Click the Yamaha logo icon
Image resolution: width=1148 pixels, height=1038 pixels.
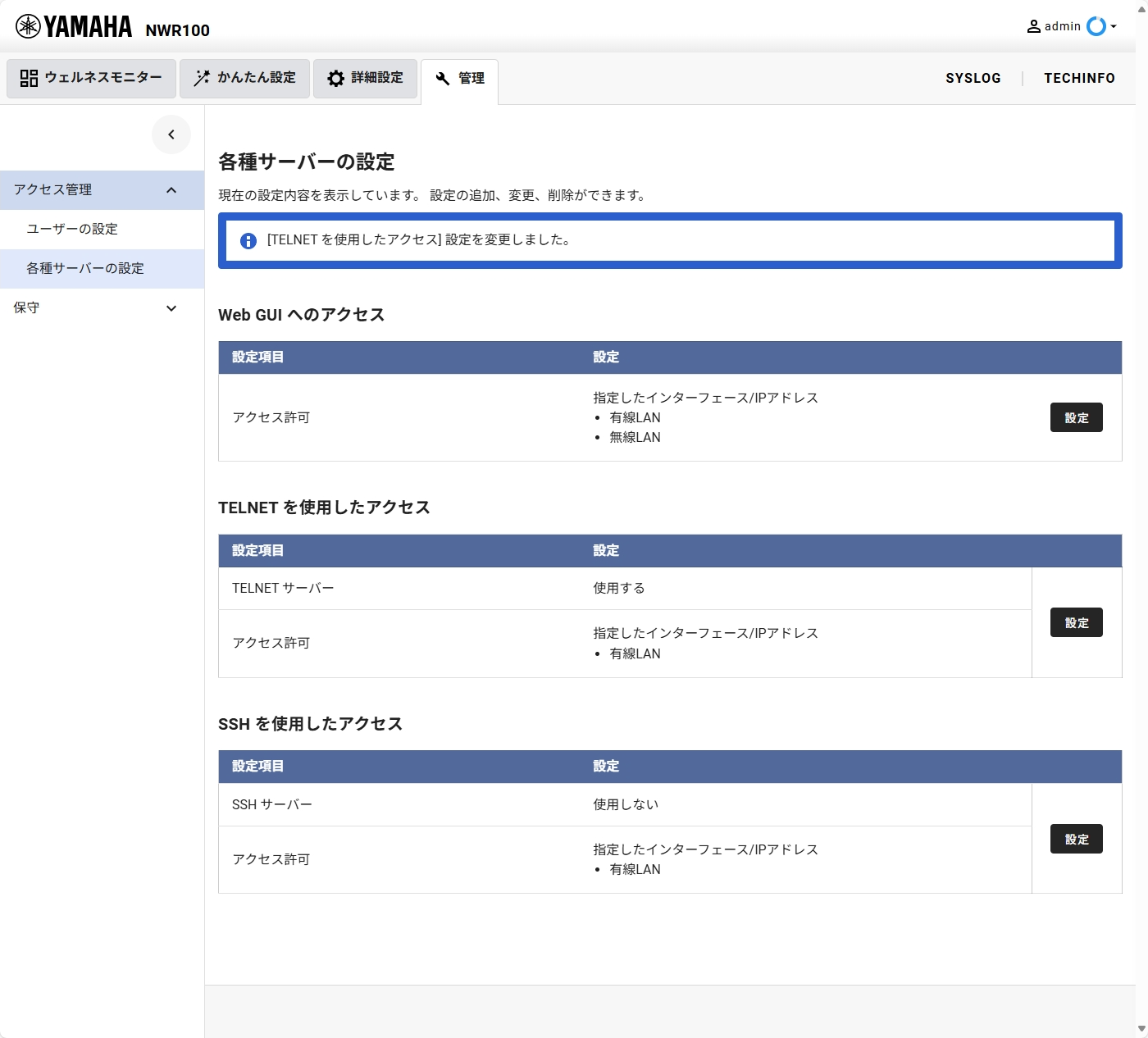29,25
